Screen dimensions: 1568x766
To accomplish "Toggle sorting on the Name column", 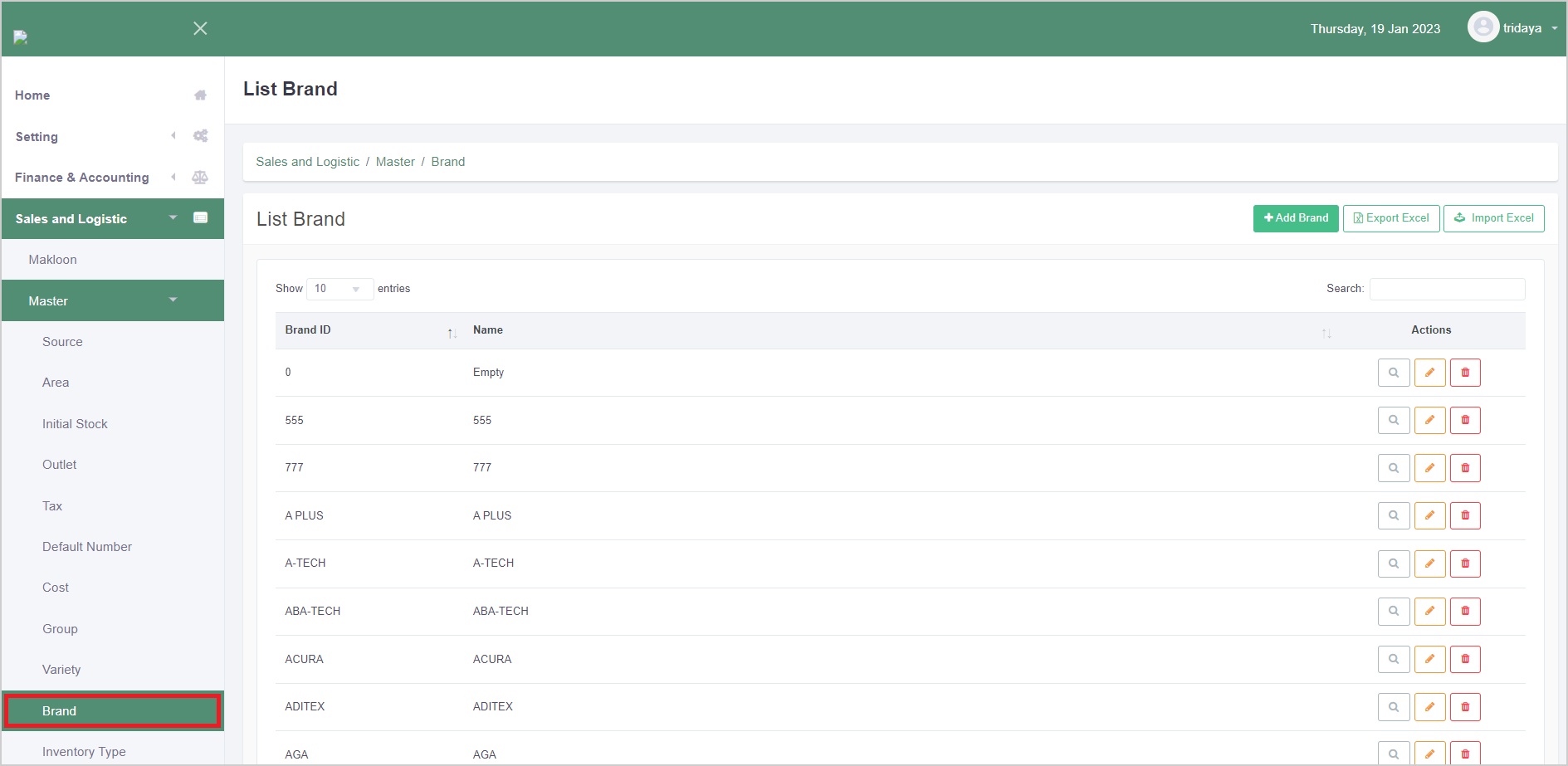I will point(1326,333).
